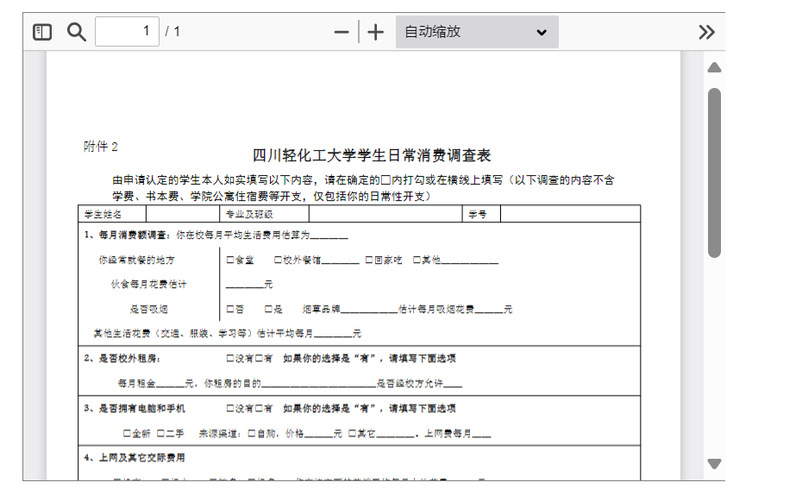Open the tools menu double-chevron
Viewport: 799px width, 495px height.
coord(706,32)
